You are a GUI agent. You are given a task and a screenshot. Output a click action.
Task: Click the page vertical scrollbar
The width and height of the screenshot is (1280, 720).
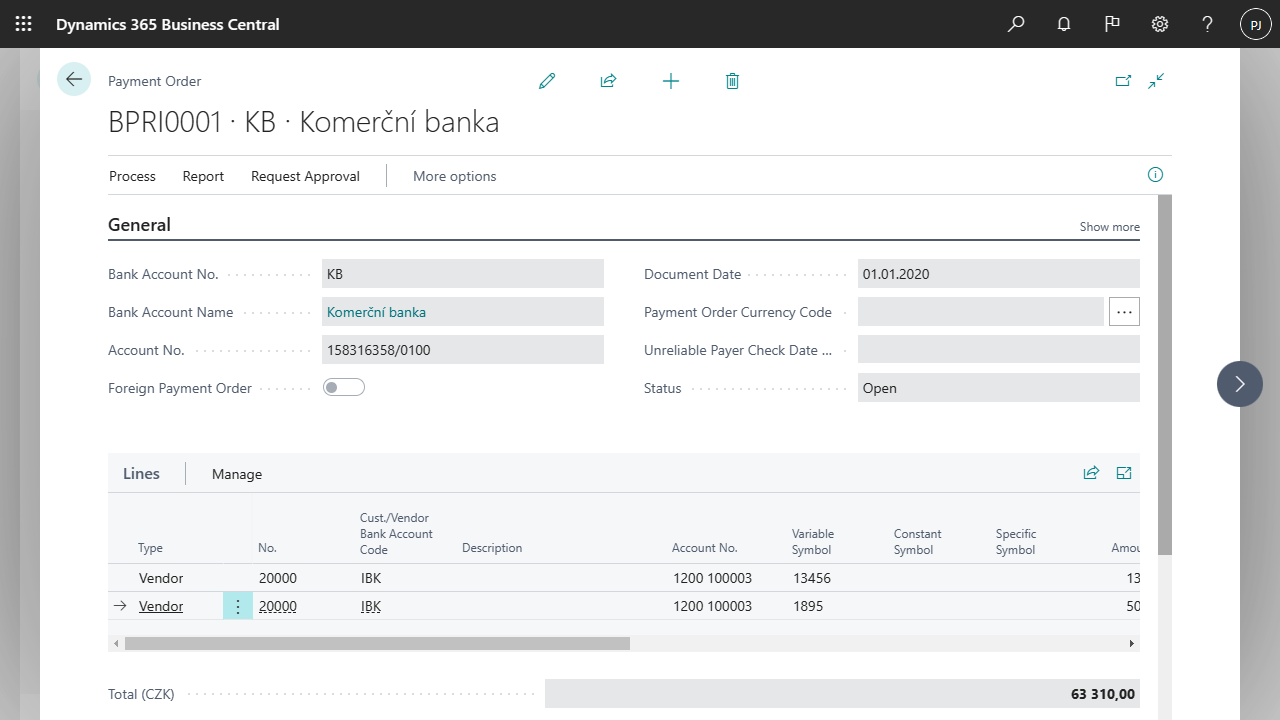[x=1164, y=375]
